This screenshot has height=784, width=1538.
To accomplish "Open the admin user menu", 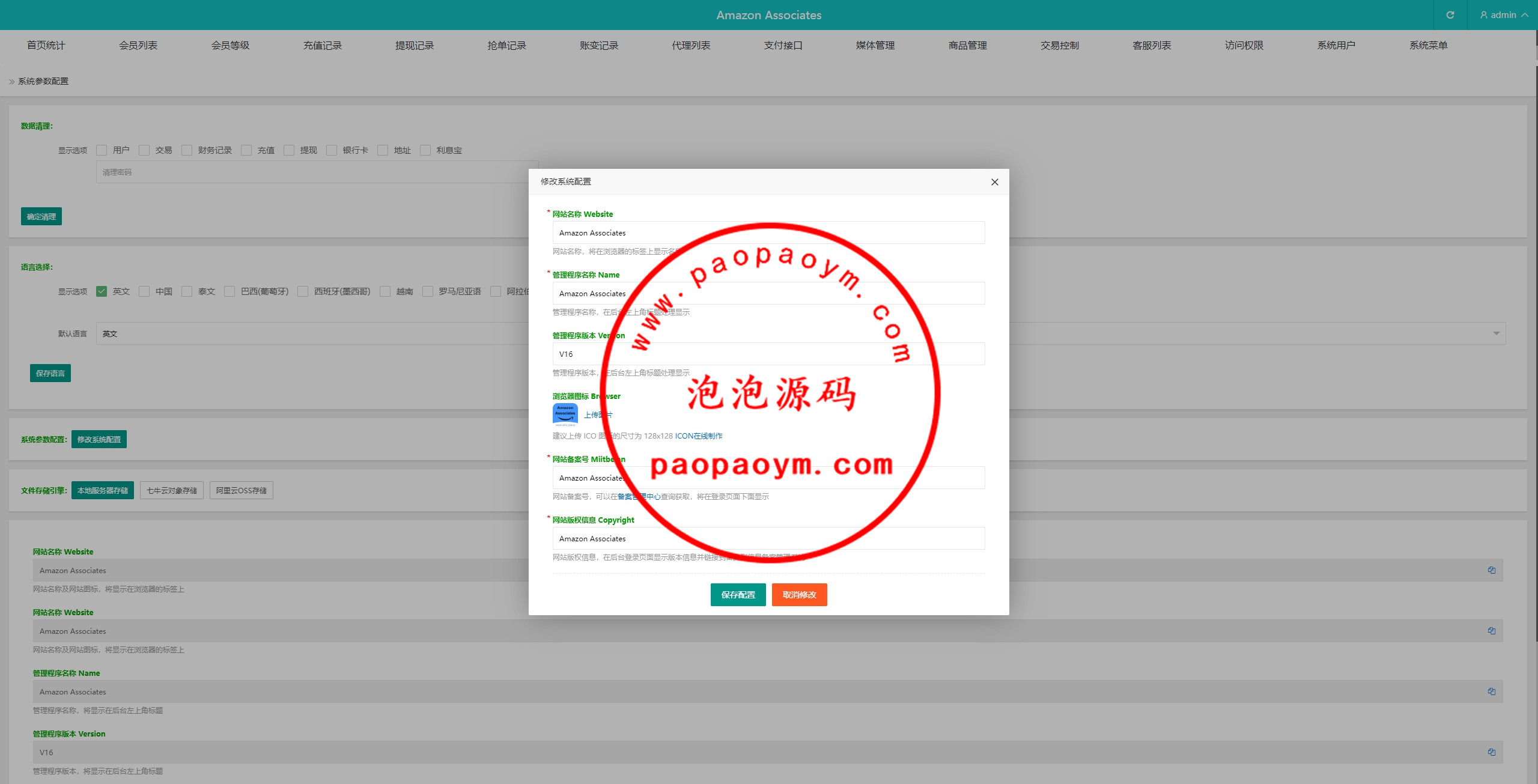I will pyautogui.click(x=1504, y=15).
